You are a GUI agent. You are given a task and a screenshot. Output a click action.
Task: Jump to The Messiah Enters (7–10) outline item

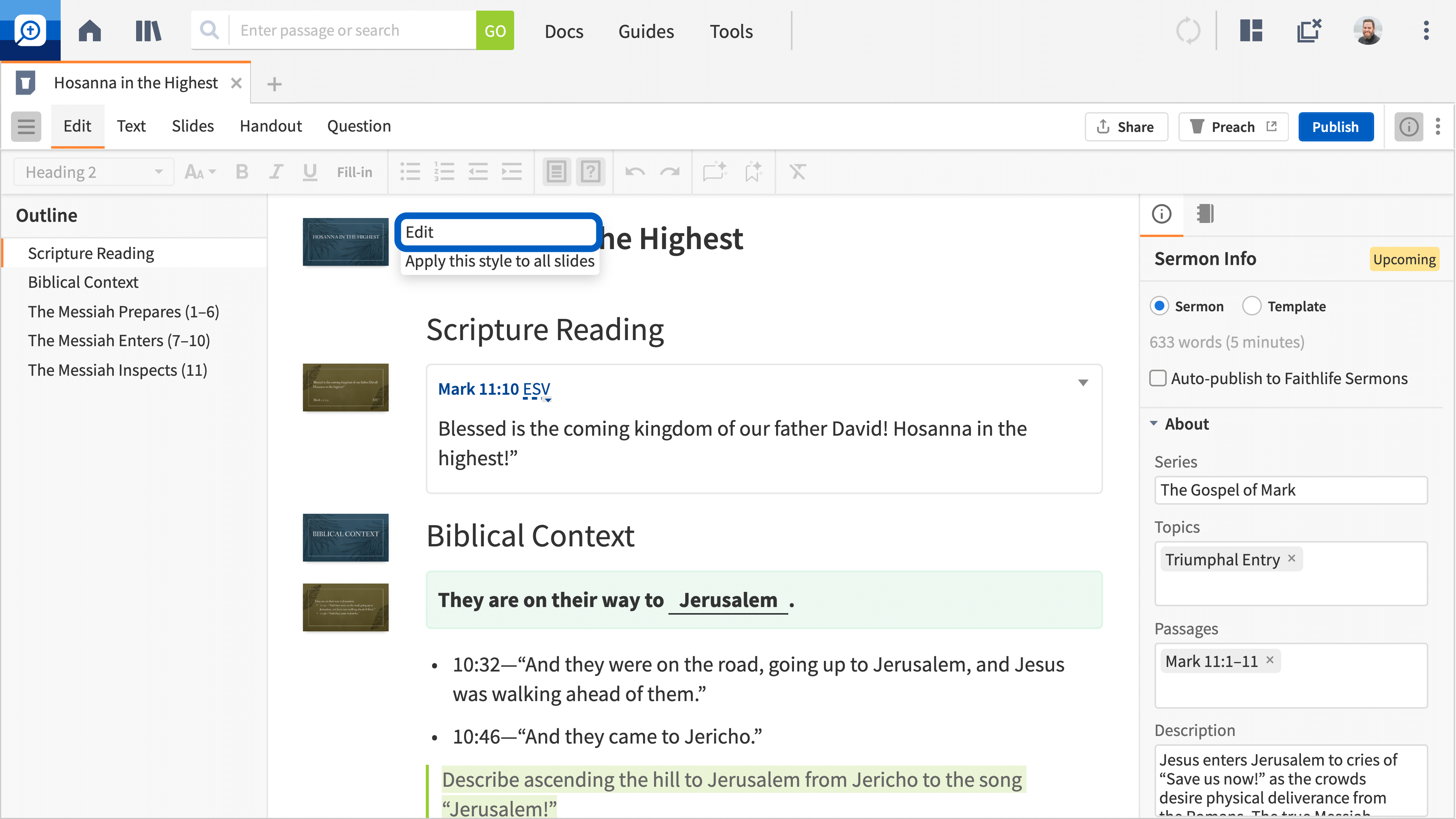(x=119, y=341)
